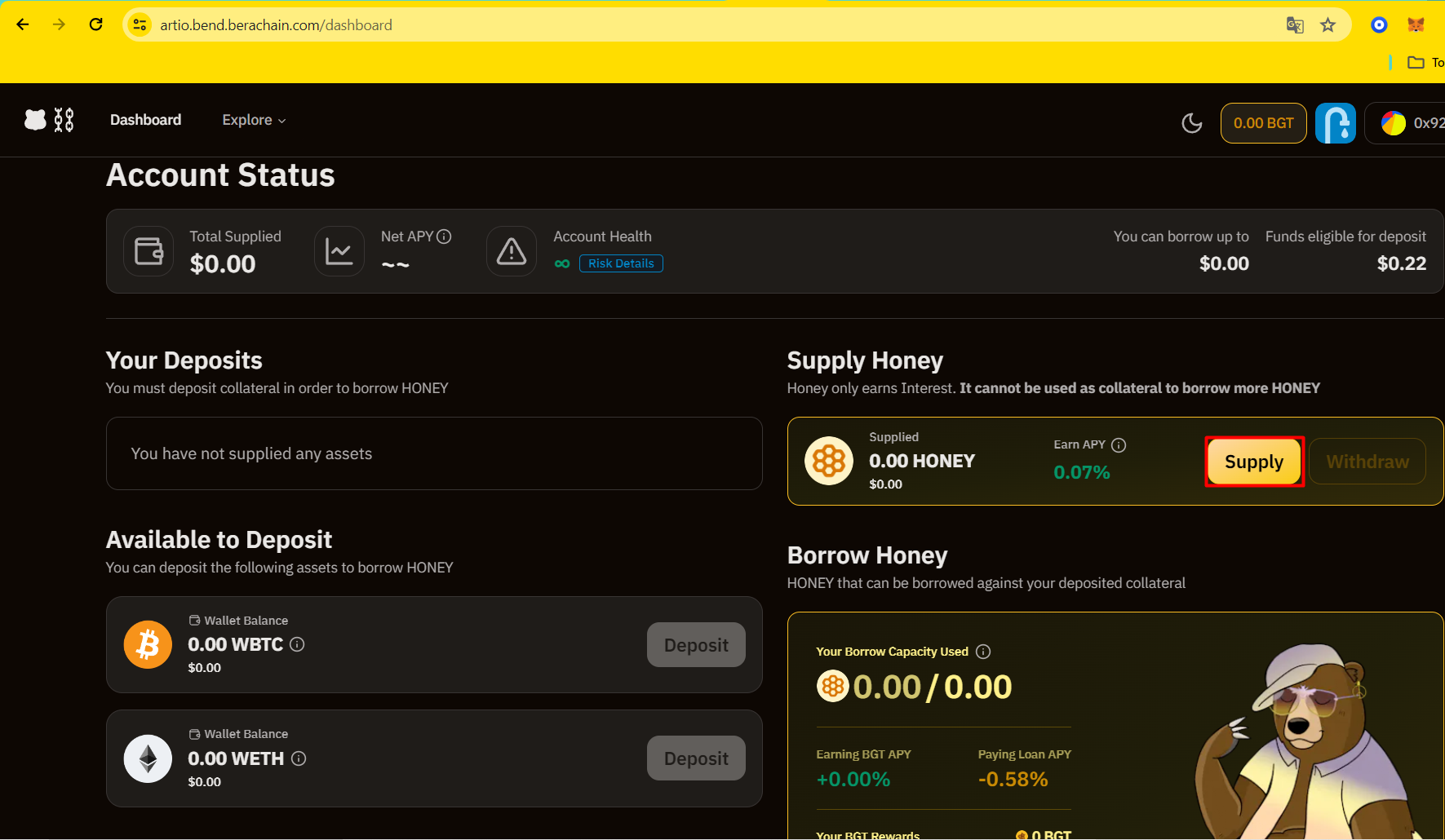The width and height of the screenshot is (1445, 840).
Task: Click the Net APY chart icon
Action: (339, 251)
